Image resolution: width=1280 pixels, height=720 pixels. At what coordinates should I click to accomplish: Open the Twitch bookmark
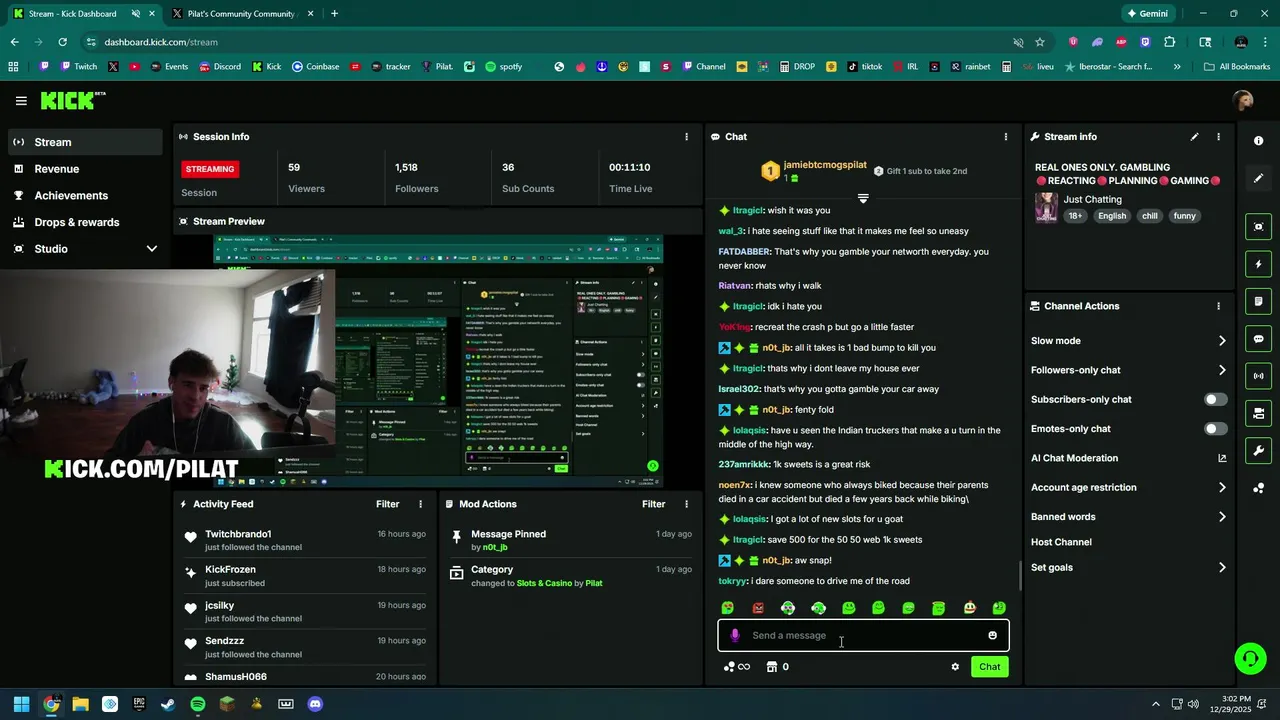click(x=78, y=67)
